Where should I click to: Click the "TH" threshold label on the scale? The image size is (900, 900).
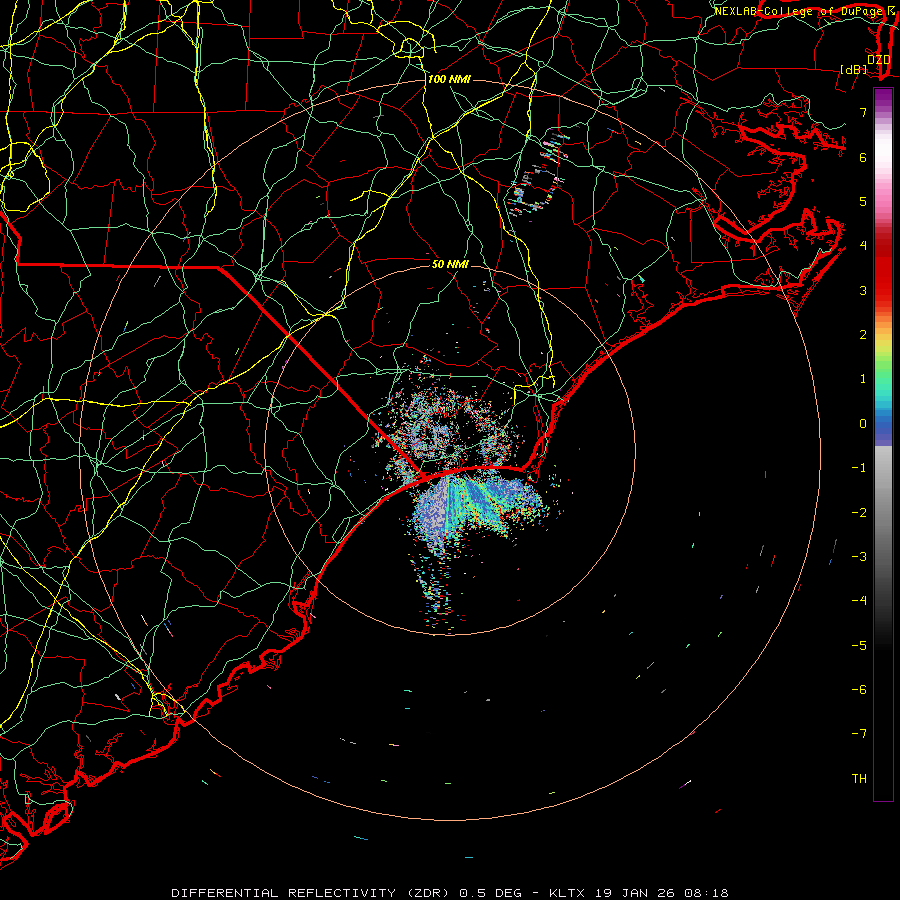click(x=859, y=779)
